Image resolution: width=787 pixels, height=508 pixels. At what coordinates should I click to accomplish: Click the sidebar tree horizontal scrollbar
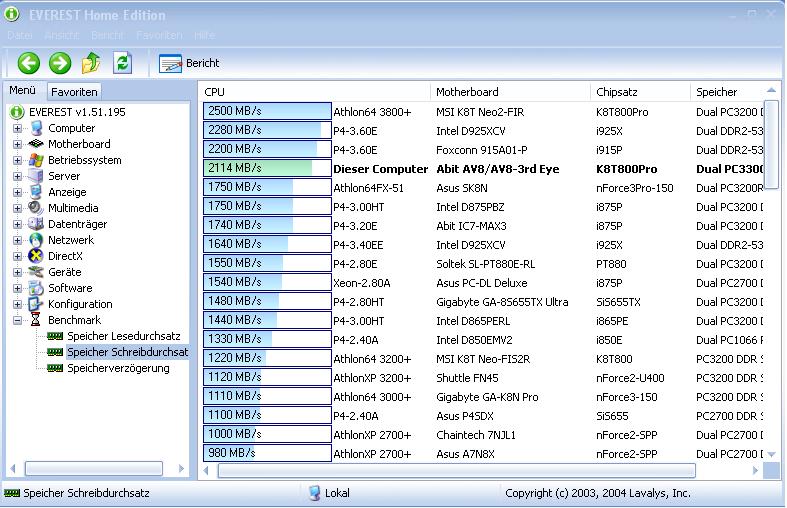94,469
